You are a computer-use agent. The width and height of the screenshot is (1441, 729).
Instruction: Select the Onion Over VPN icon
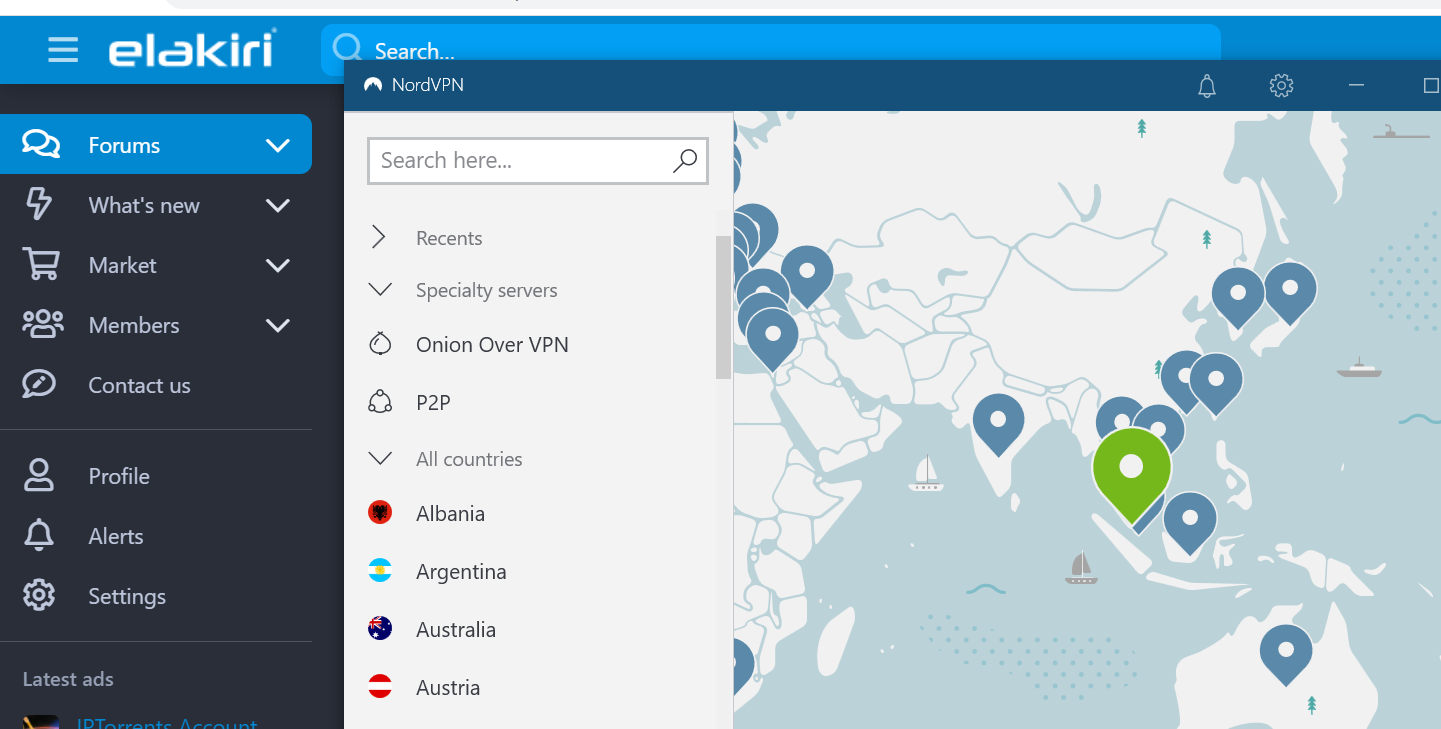click(380, 344)
